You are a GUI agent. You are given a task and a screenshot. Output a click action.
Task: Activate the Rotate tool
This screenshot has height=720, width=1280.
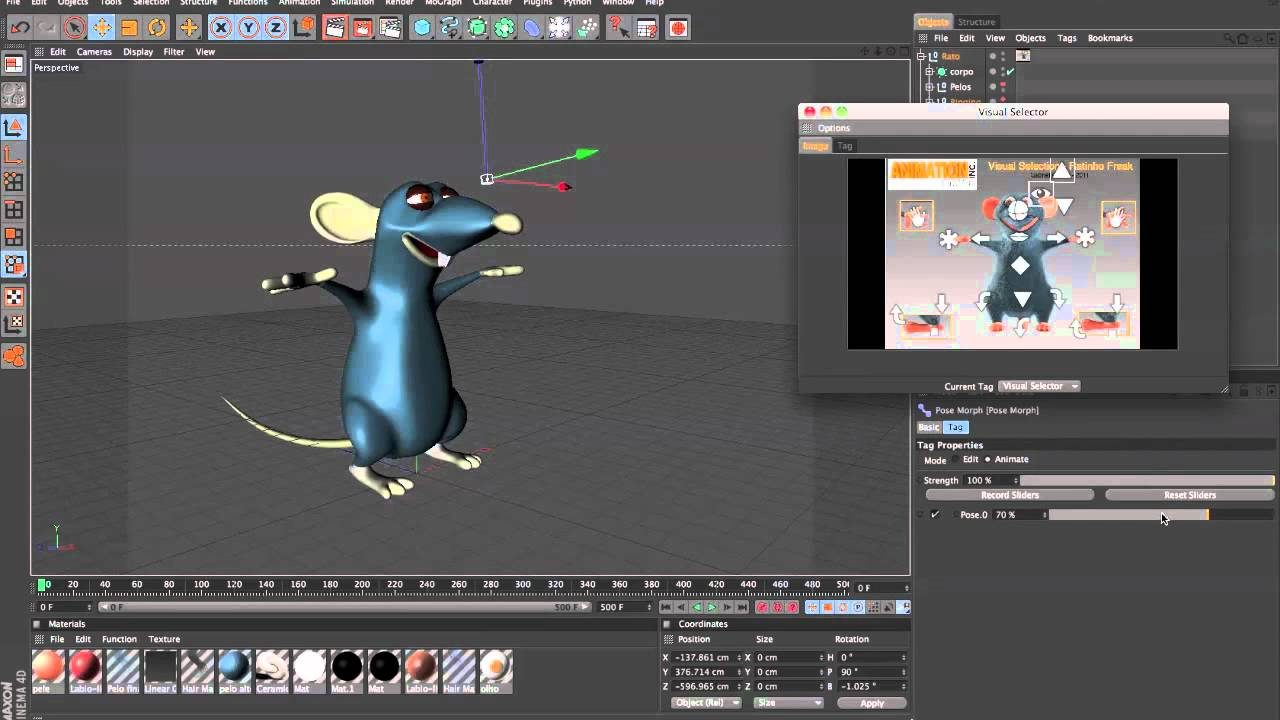[x=157, y=28]
